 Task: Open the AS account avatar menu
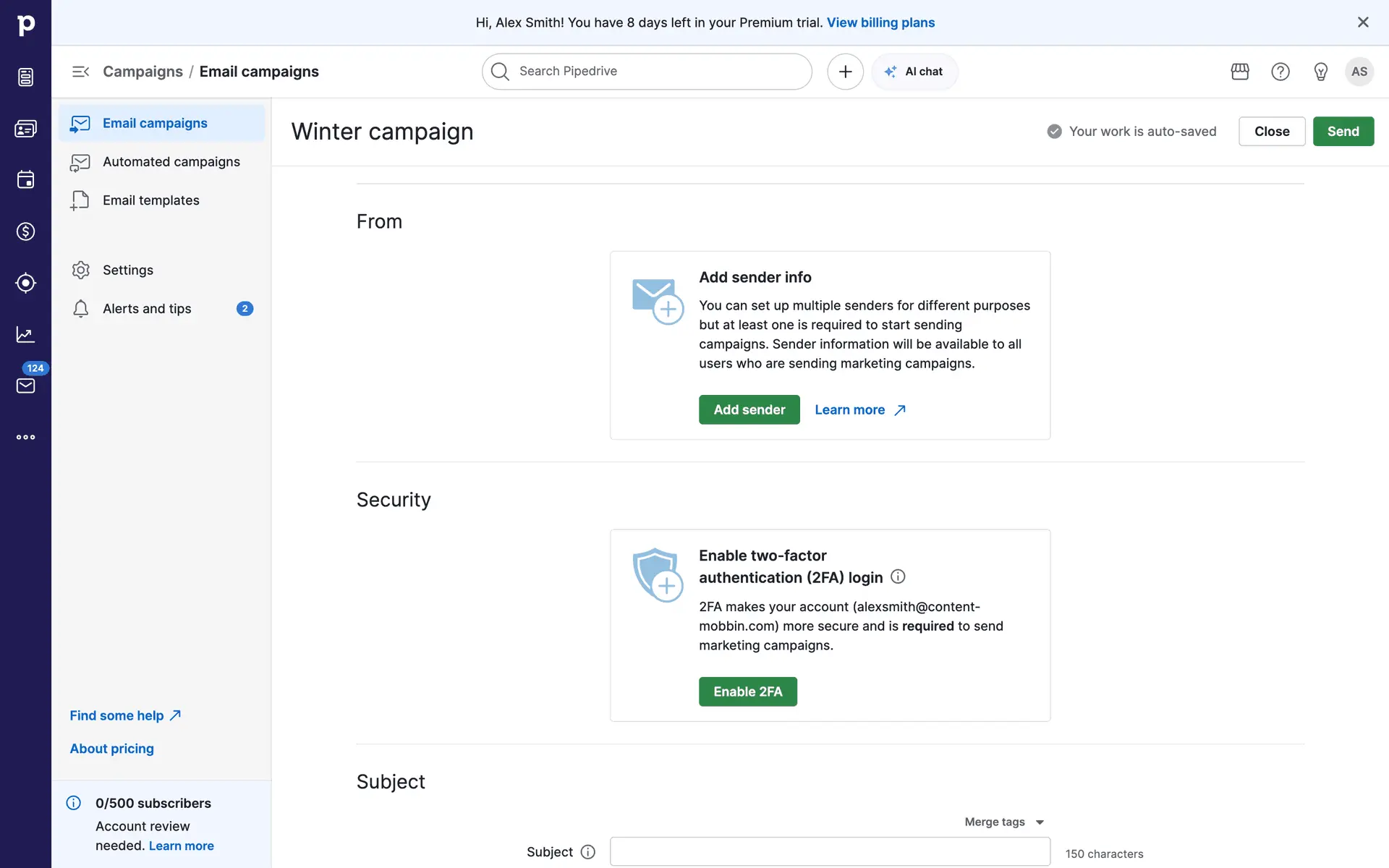click(x=1359, y=72)
